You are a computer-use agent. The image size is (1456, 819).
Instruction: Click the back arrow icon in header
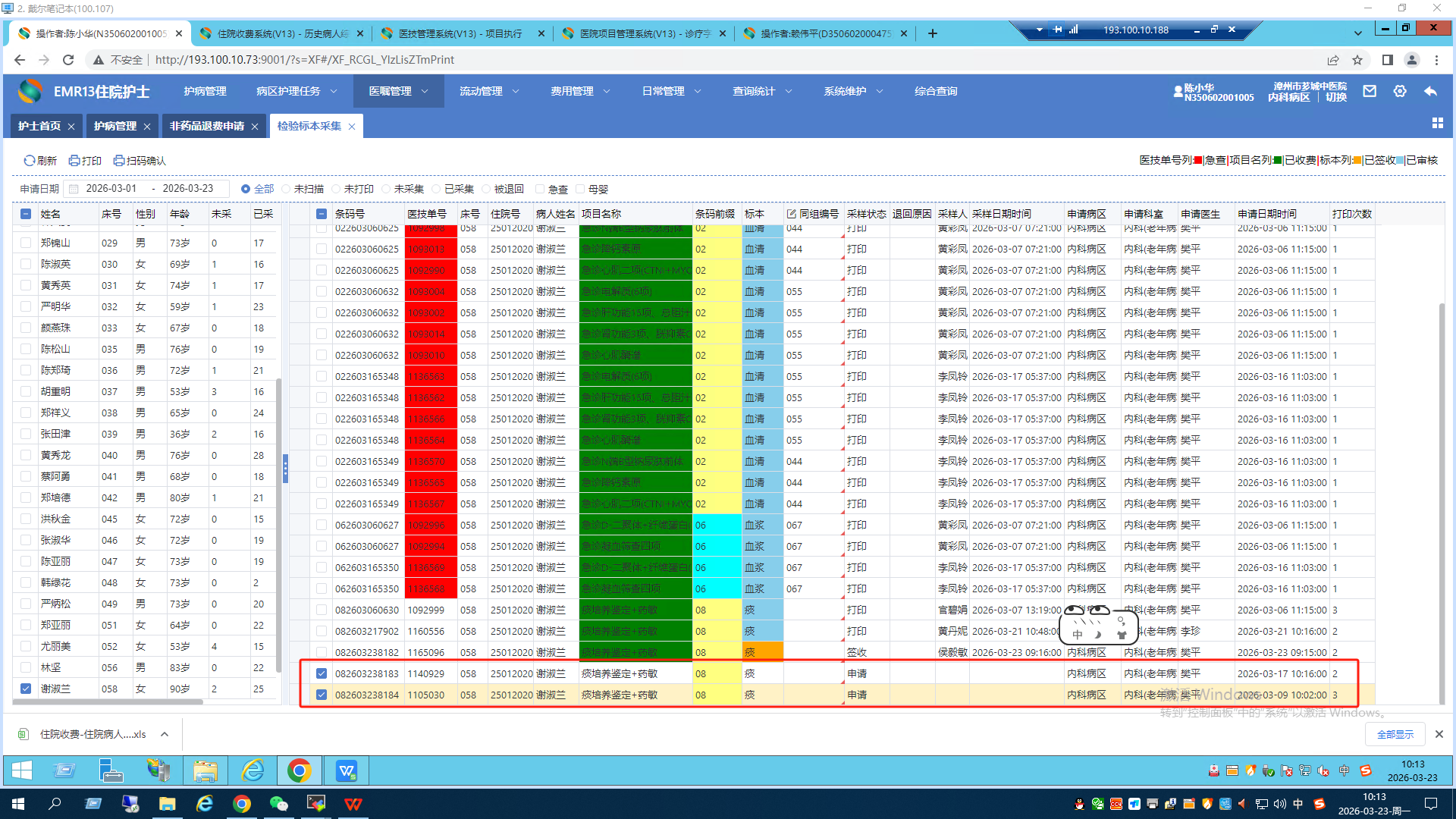coord(1430,91)
